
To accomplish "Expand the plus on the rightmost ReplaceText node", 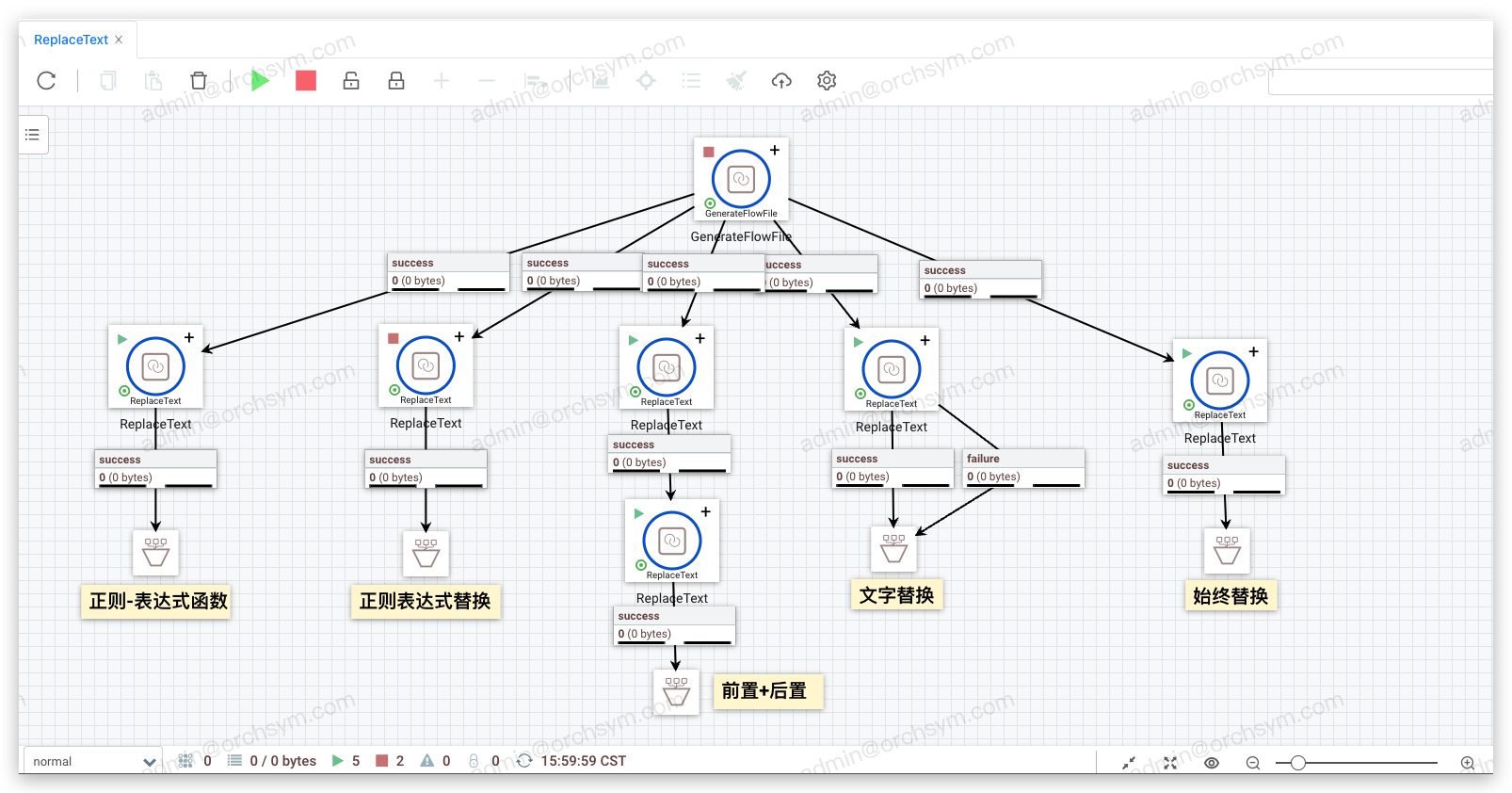I will 1253,352.
